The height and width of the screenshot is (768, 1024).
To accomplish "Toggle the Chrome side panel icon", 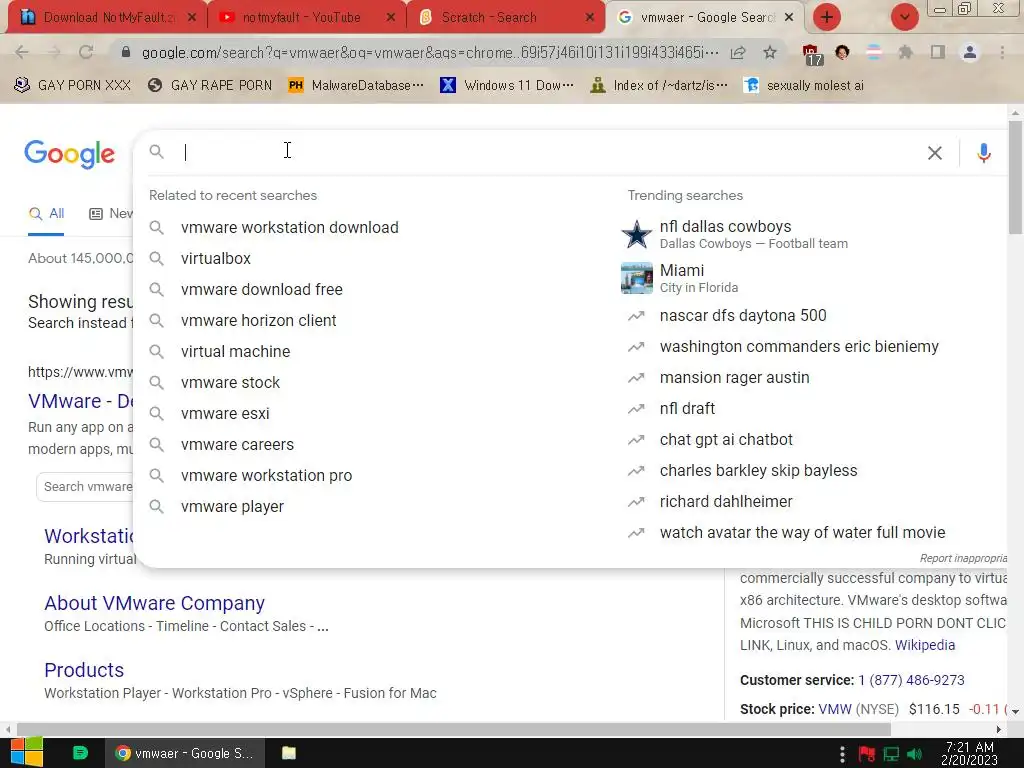I will click(x=938, y=52).
